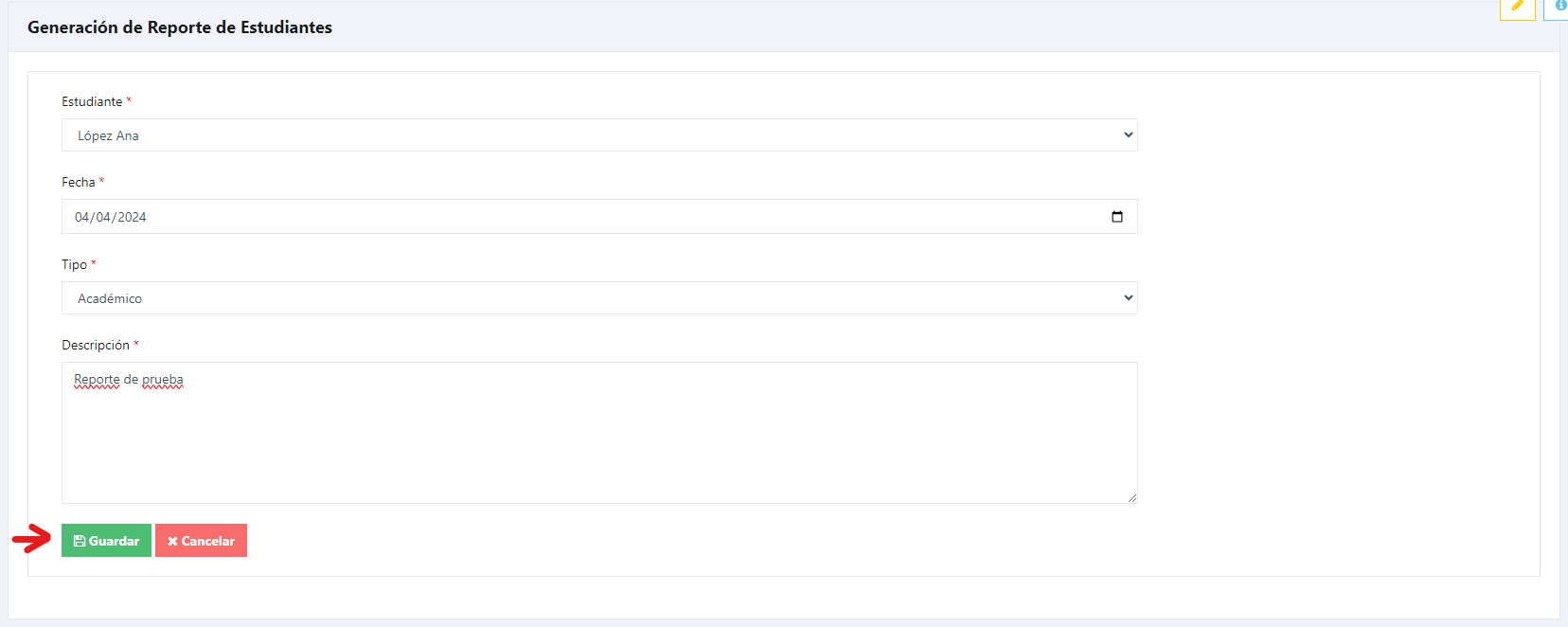Click the Fecha field label
This screenshot has width=1568, height=627.
coord(79,182)
